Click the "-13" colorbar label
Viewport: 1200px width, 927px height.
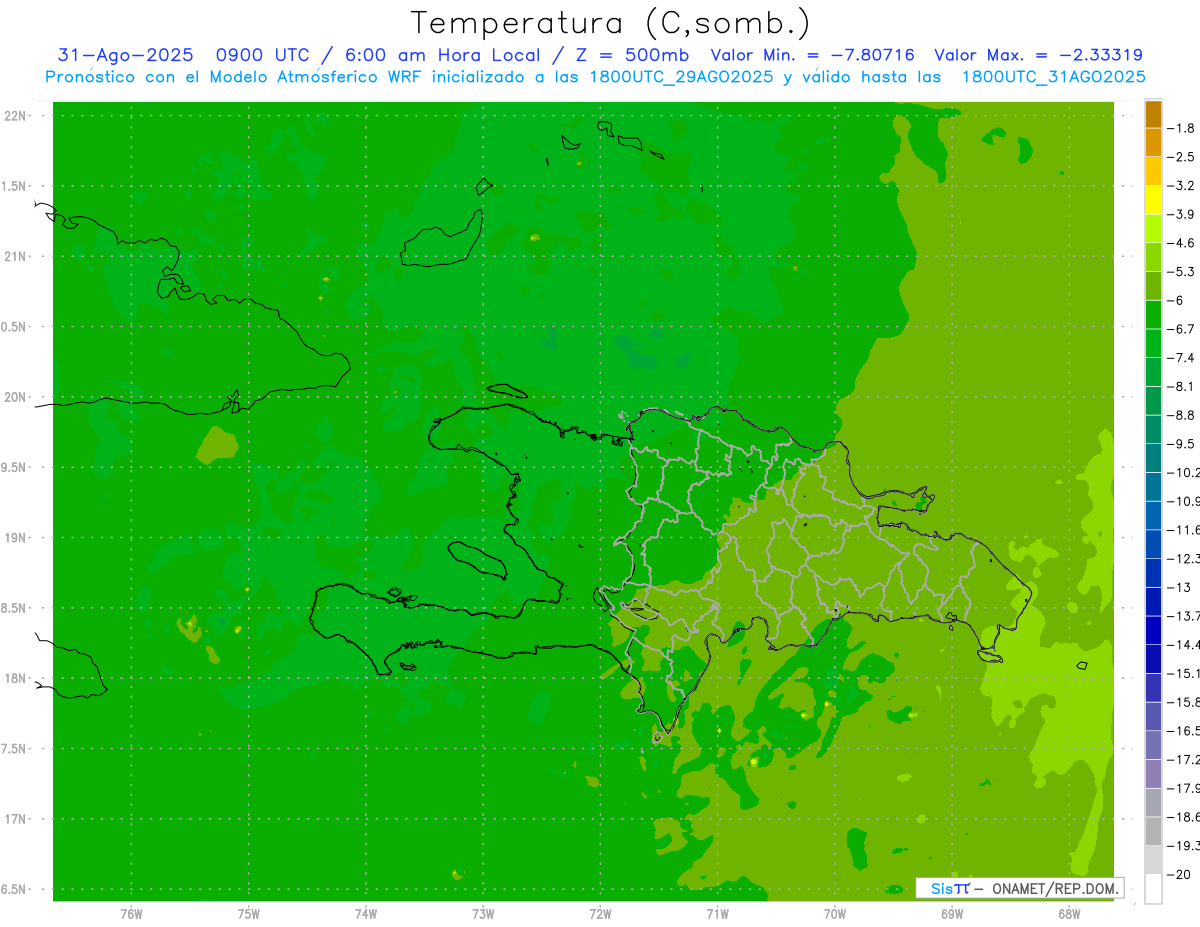pyautogui.click(x=1178, y=587)
